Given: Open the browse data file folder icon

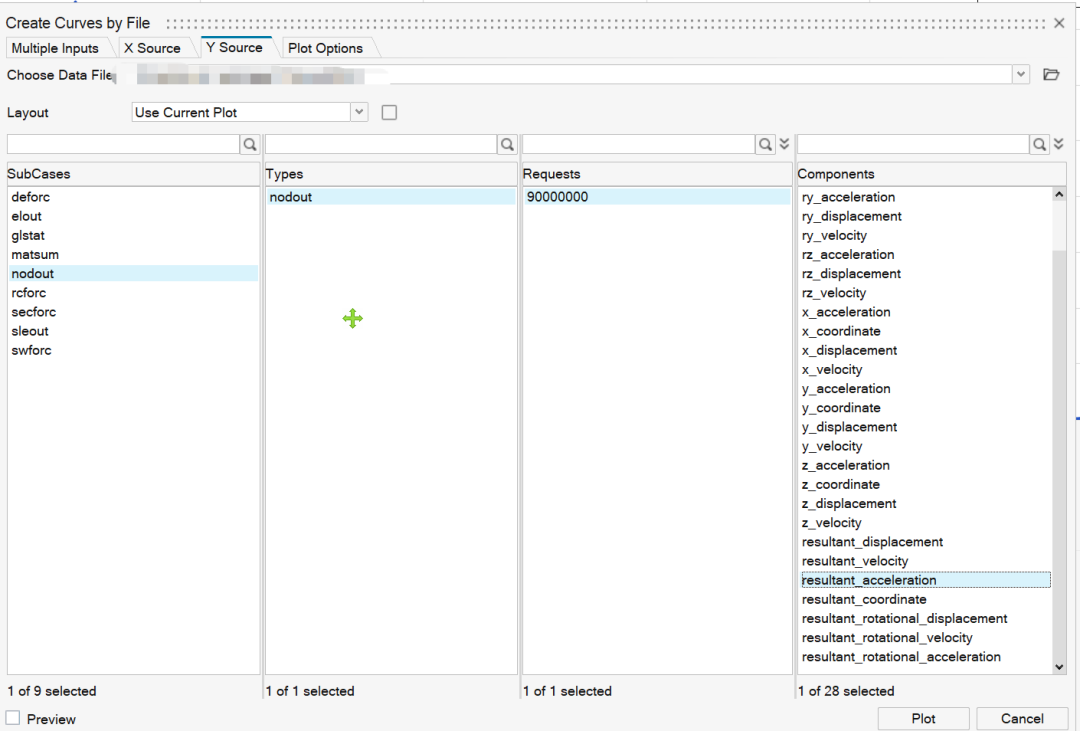Looking at the screenshot, I should coord(1051,74).
